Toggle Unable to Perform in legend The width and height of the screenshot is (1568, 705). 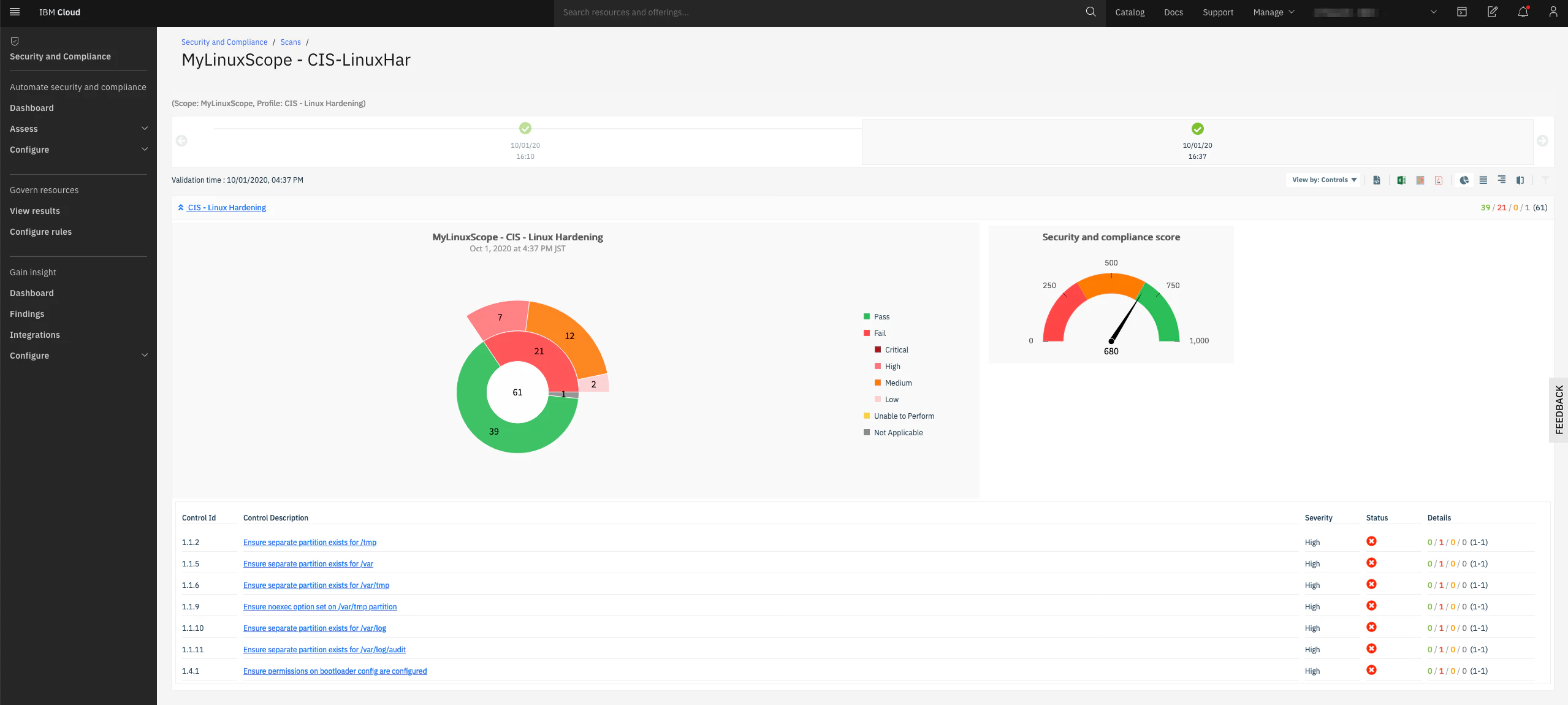pos(899,416)
